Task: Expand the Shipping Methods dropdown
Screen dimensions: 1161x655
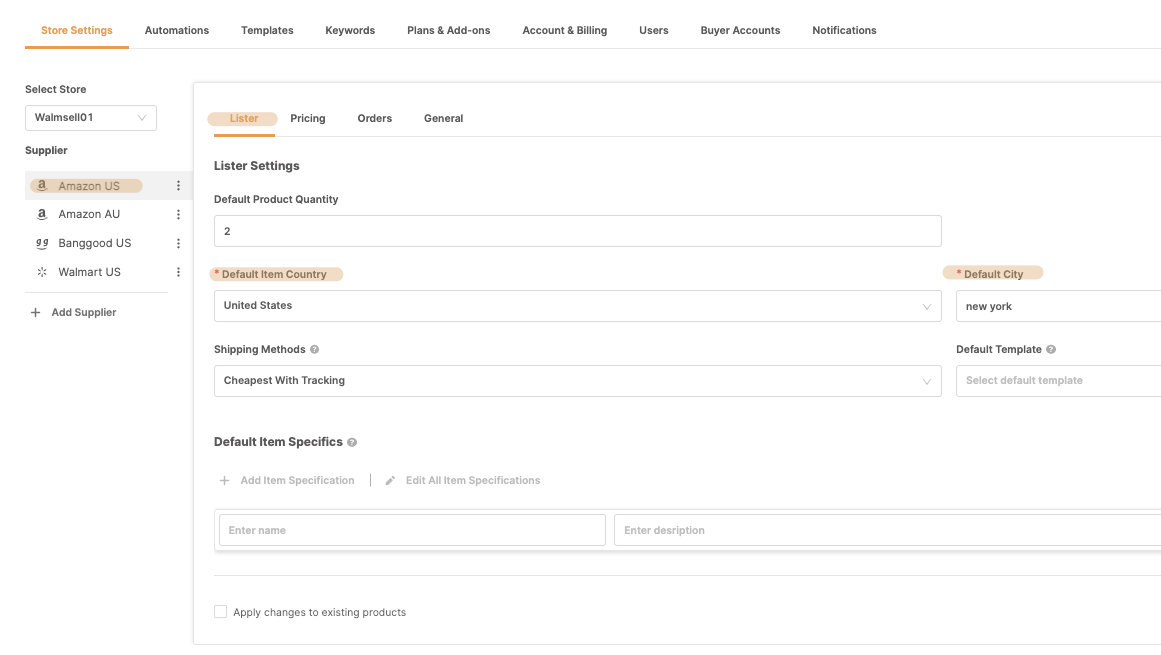Action: point(578,381)
